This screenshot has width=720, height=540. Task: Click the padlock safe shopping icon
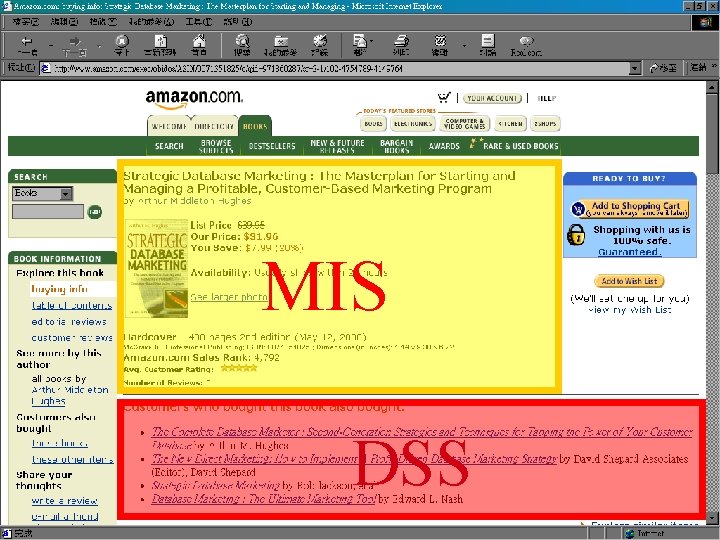pos(576,234)
